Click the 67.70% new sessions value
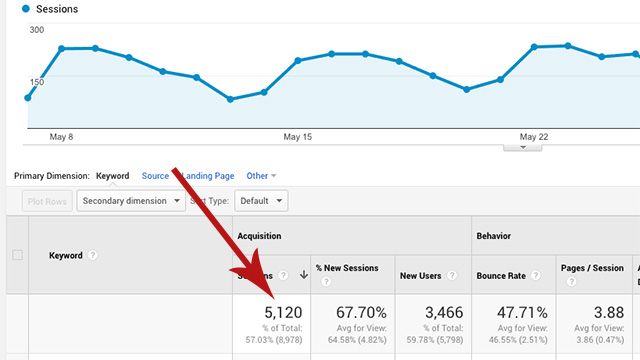The height and width of the screenshot is (360, 640). tap(361, 313)
